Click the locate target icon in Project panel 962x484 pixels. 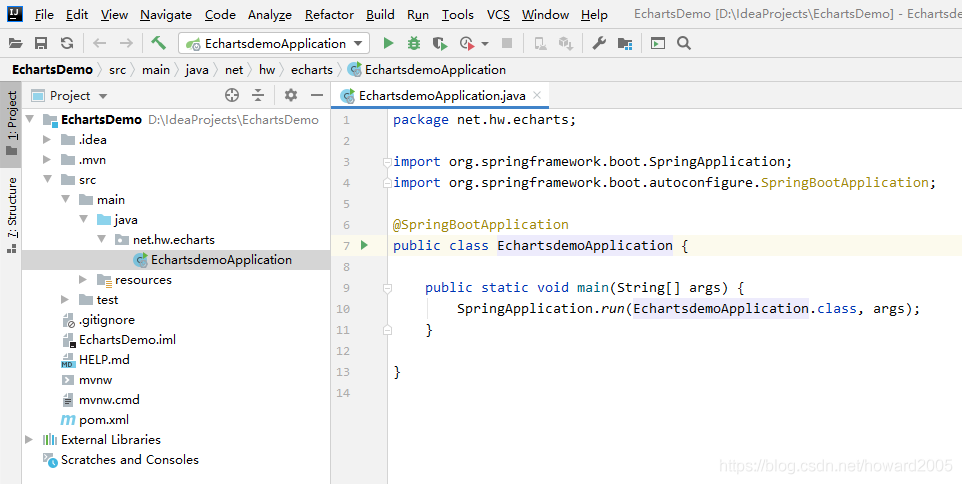232,95
